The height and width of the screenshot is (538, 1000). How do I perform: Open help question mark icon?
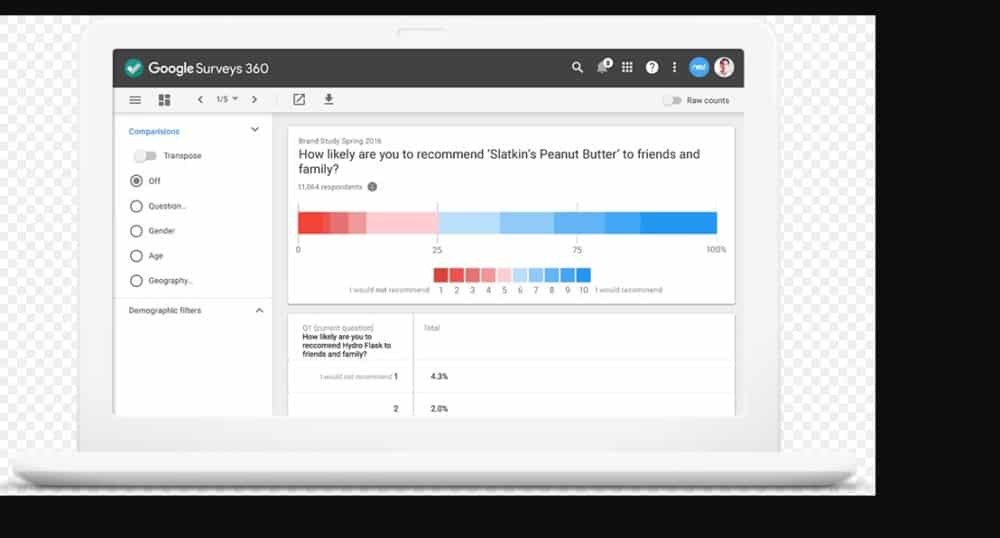tap(652, 67)
